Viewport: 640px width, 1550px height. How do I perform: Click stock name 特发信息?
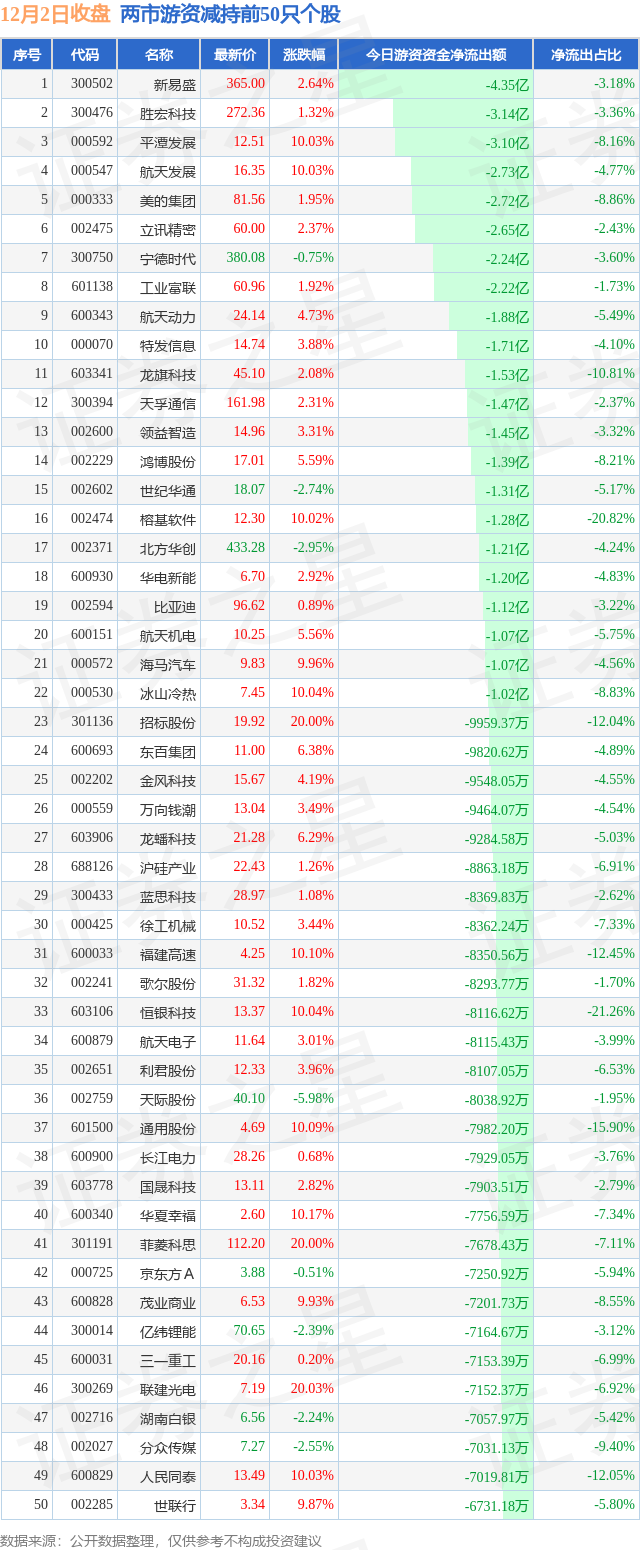pos(168,346)
